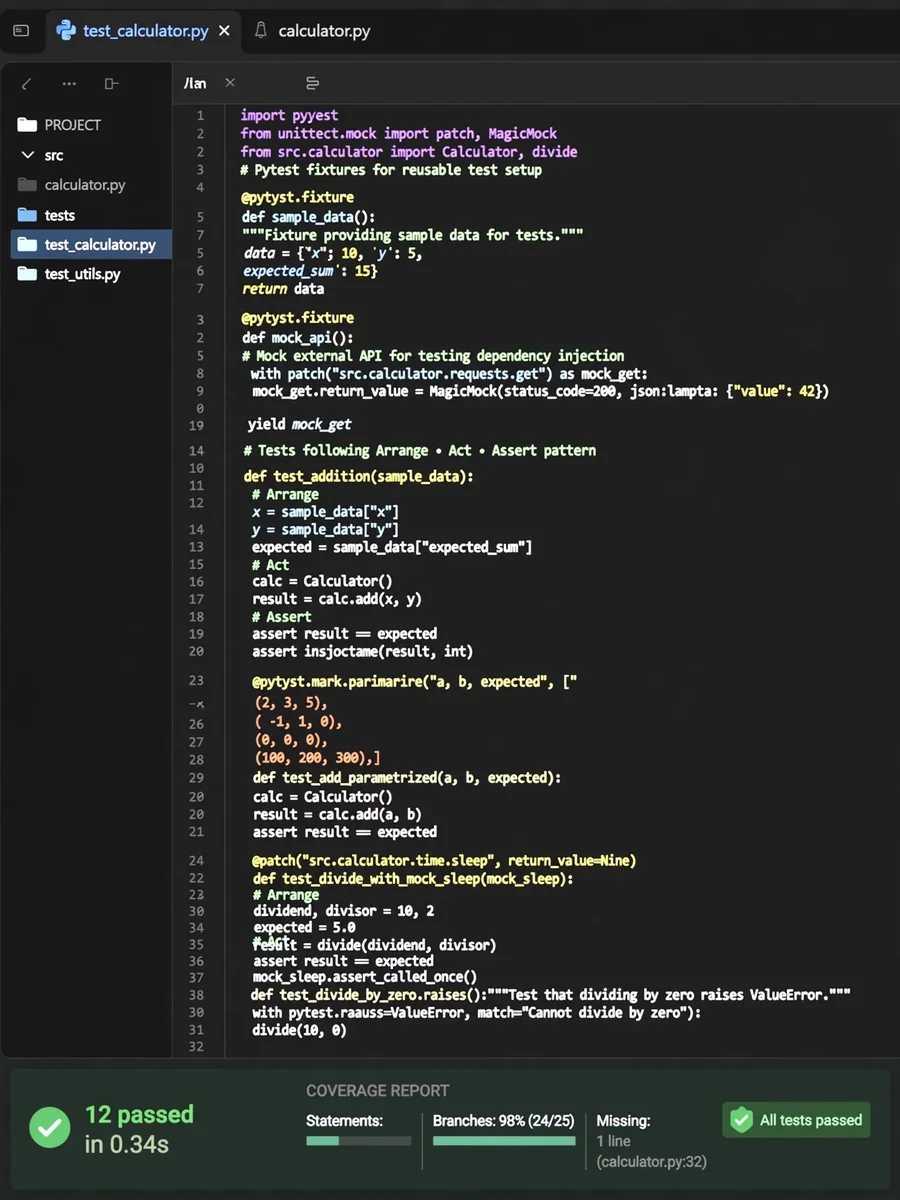Click the Branches coverage progress bar
This screenshot has width=900, height=1200.
click(x=504, y=1141)
